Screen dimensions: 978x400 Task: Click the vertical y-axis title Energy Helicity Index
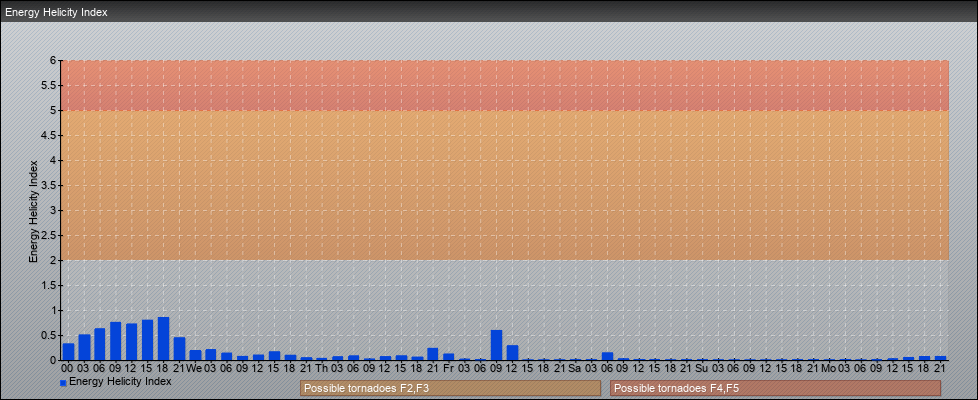[x=33, y=210]
